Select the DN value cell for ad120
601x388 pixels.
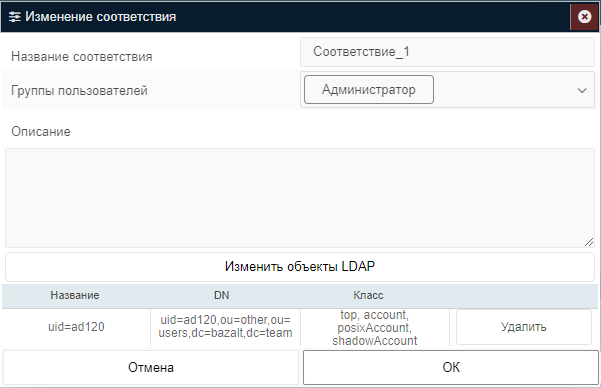tap(225, 327)
